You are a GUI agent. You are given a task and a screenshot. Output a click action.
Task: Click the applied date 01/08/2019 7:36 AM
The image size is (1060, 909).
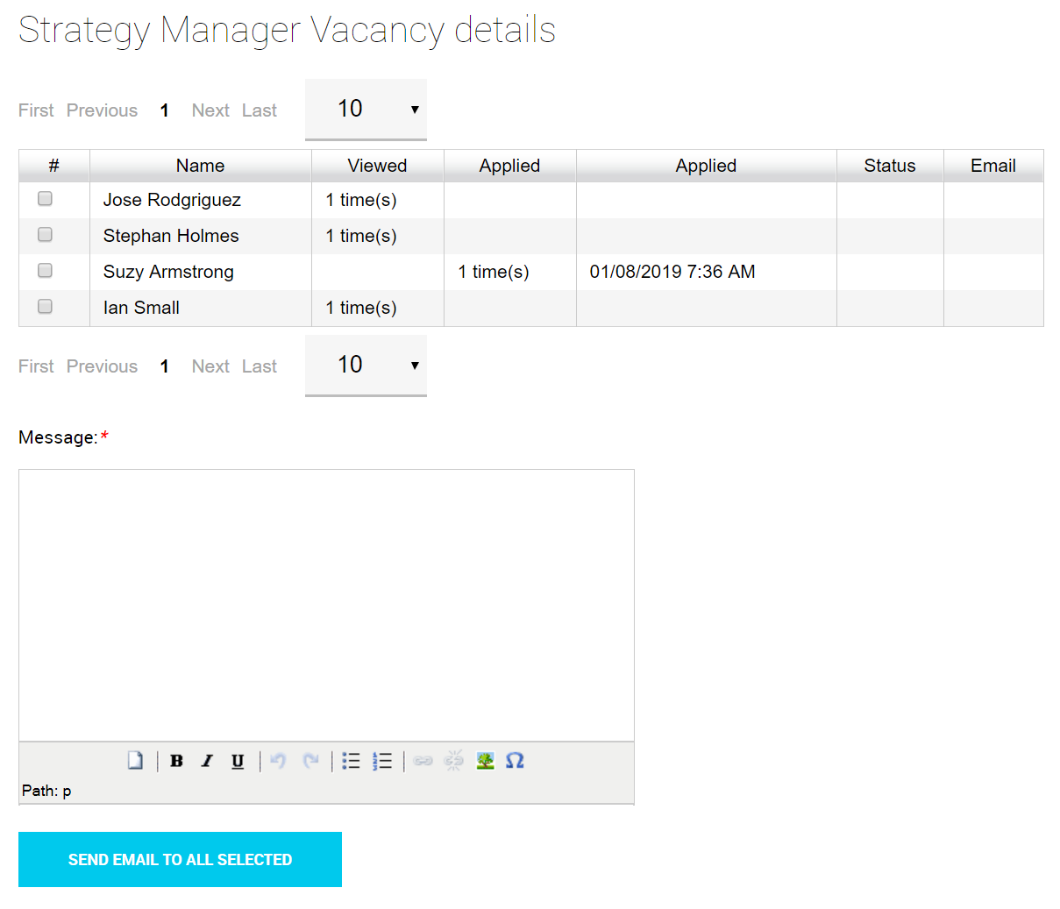(673, 272)
